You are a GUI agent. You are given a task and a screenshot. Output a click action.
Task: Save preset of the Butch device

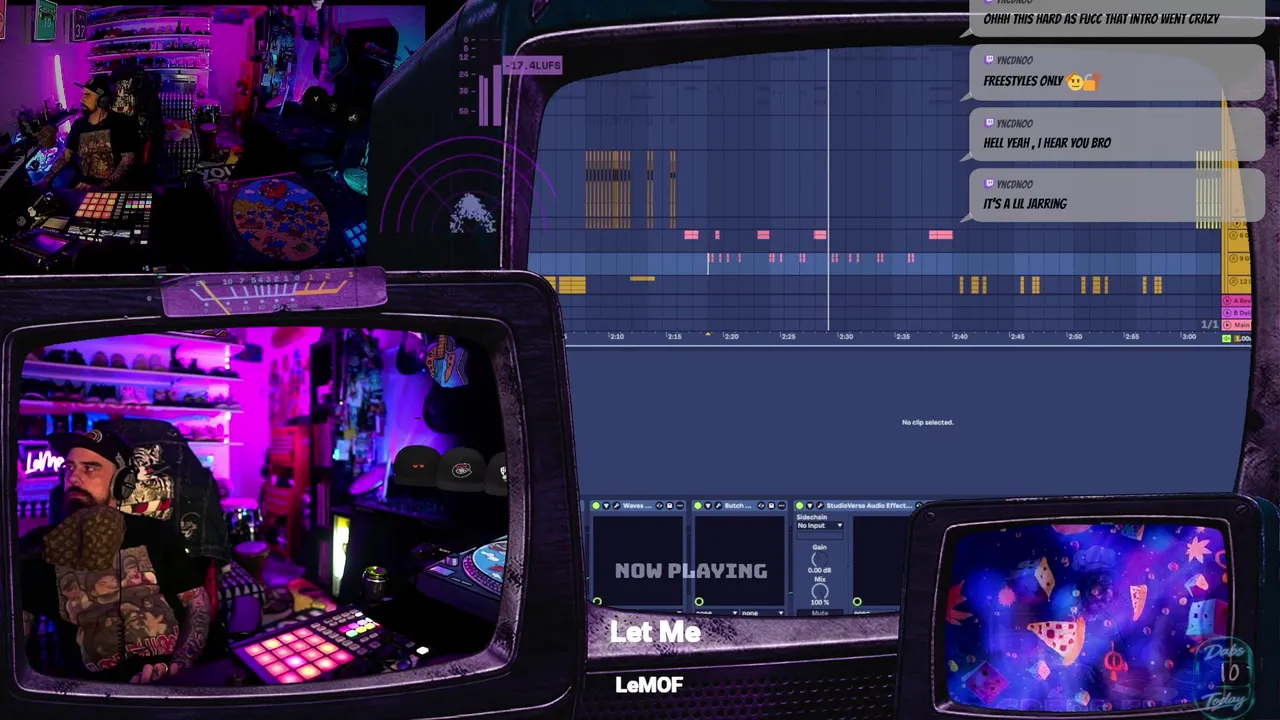coord(771,506)
